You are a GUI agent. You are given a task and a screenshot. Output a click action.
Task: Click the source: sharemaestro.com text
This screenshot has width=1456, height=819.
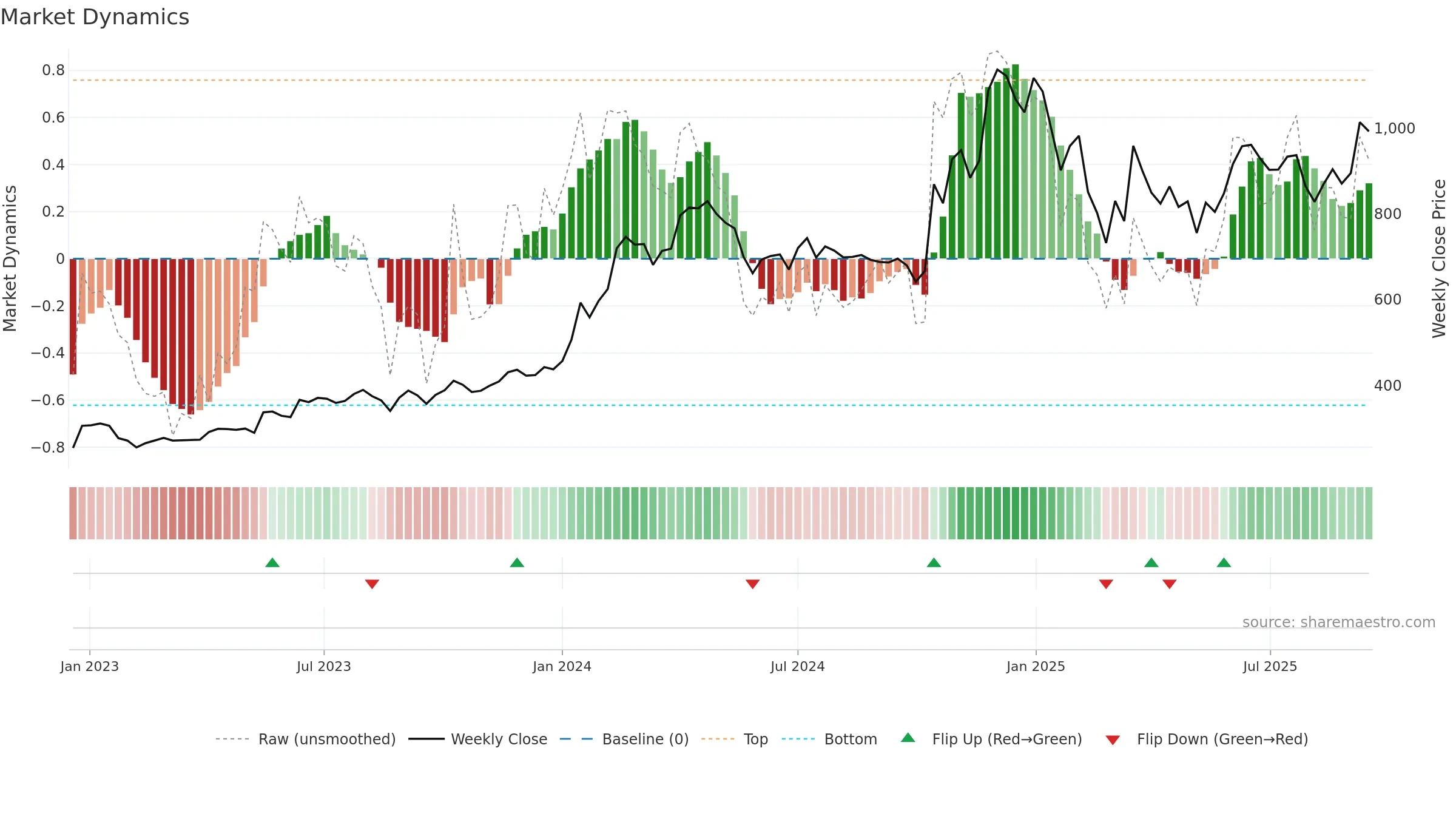pyautogui.click(x=1339, y=622)
